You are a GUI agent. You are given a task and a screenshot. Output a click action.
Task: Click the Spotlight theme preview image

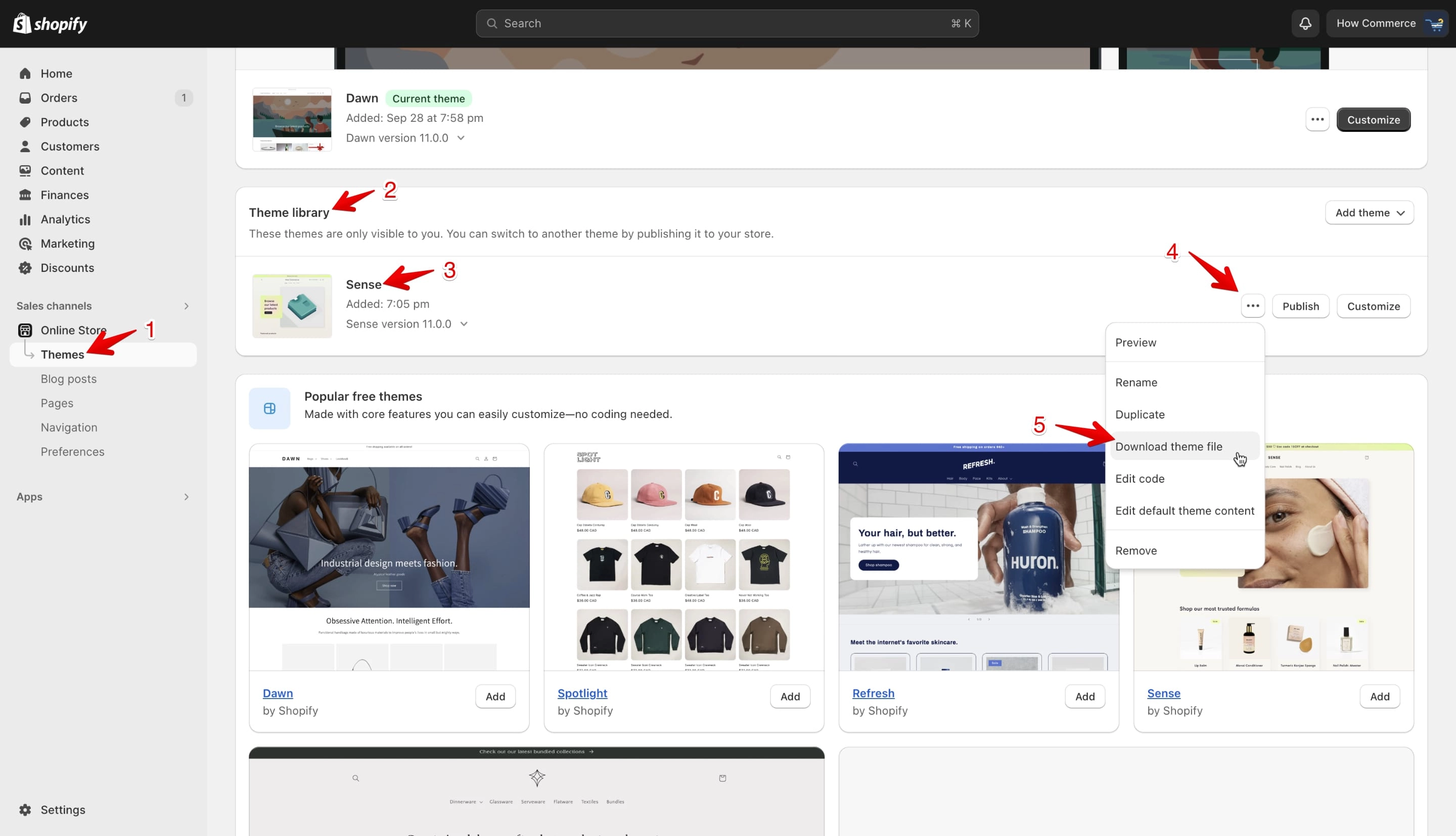point(683,557)
